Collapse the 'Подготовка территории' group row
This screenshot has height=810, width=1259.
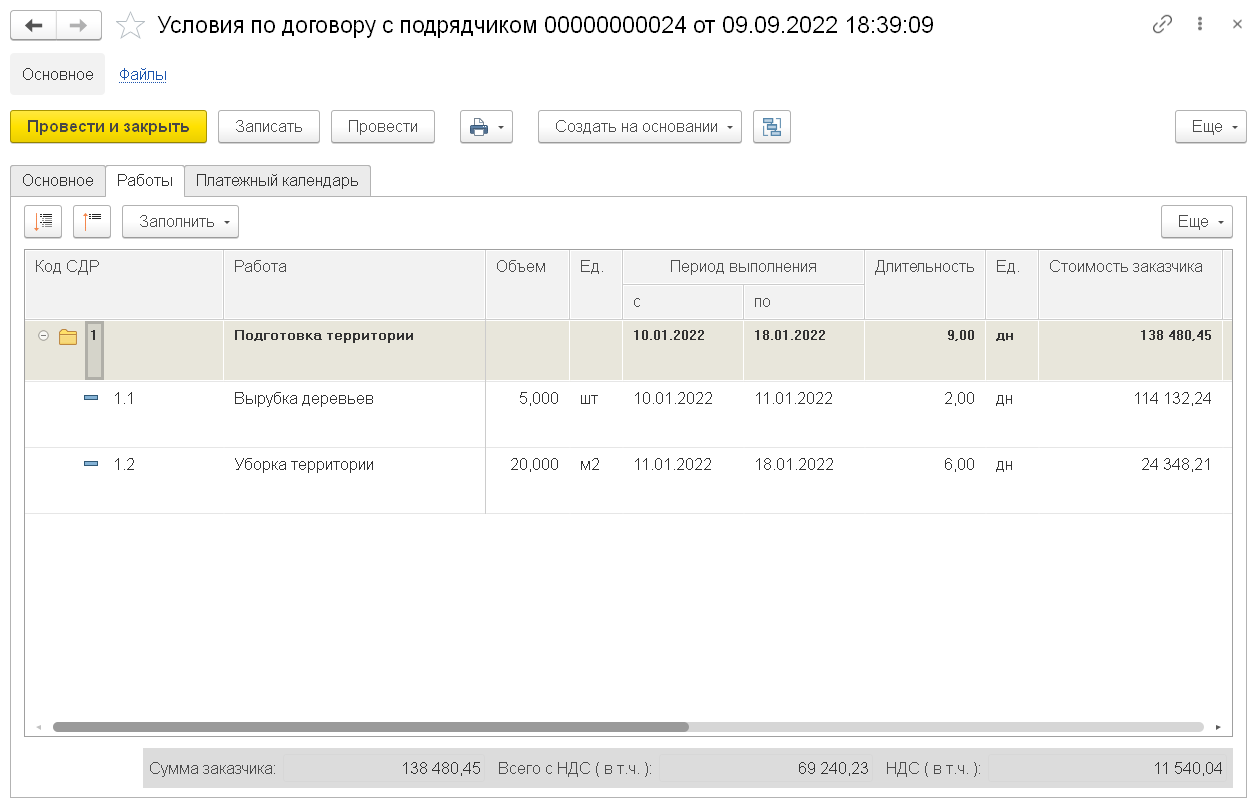point(43,336)
